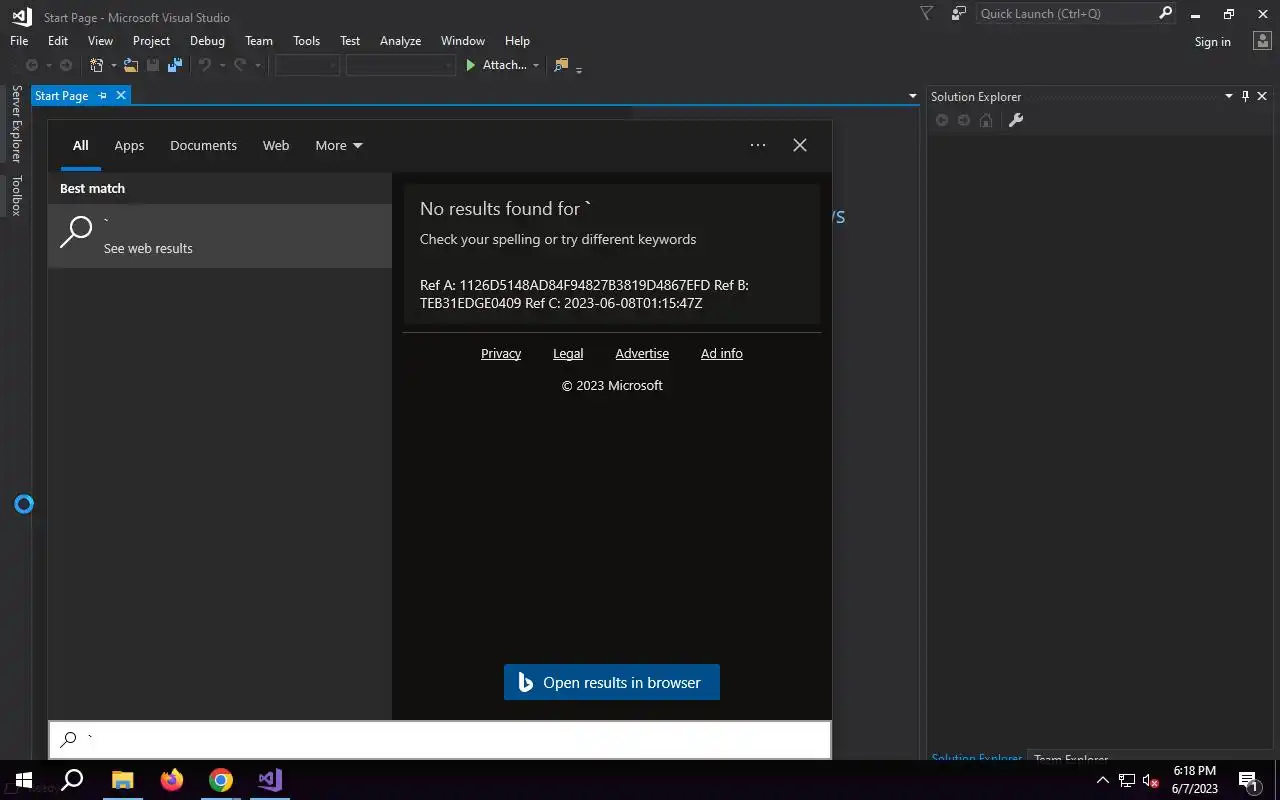The image size is (1280, 800).
Task: Click the network icon in system tray
Action: coord(1127,780)
